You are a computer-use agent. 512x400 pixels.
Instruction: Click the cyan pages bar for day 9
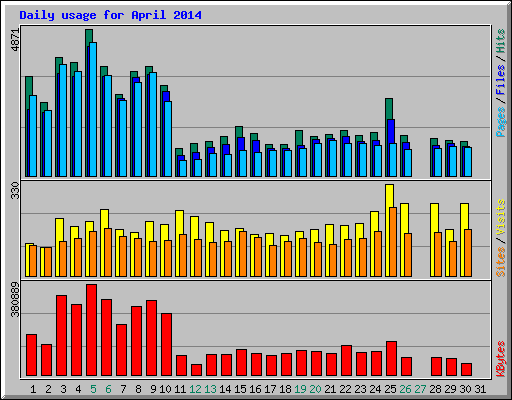(x=153, y=125)
